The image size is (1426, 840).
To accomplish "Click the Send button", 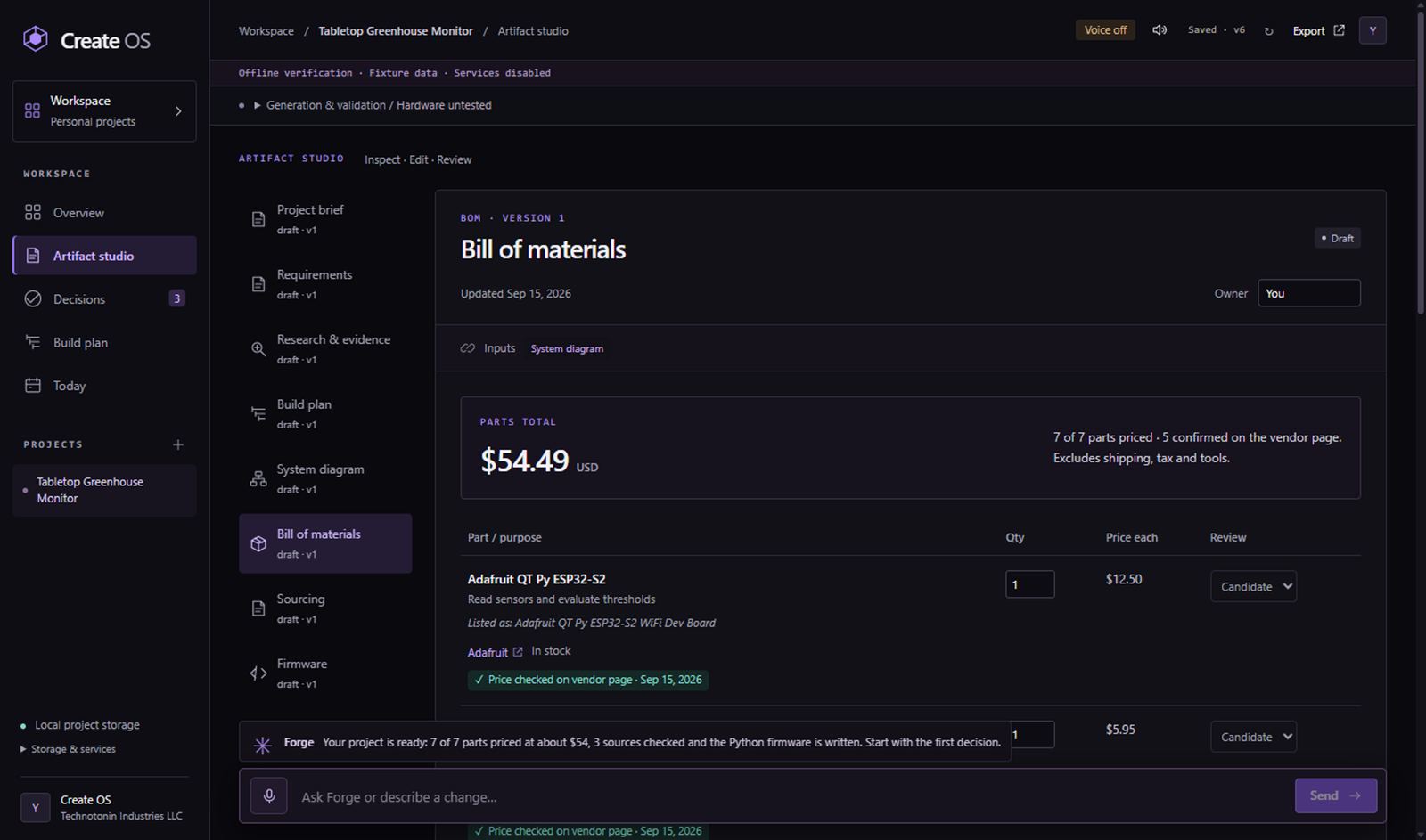I will click(x=1335, y=795).
